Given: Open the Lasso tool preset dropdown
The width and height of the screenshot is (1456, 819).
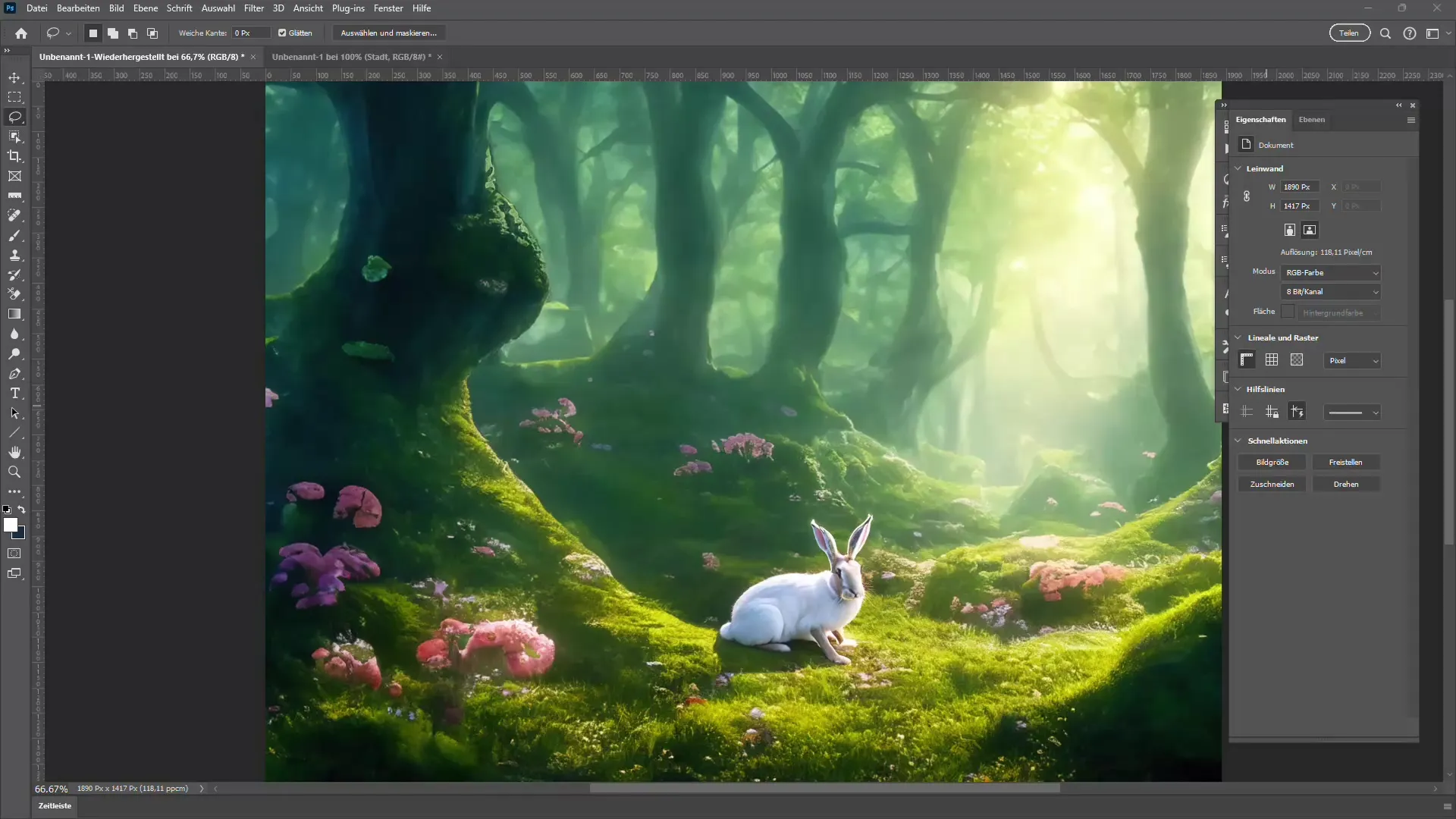Looking at the screenshot, I should click(x=69, y=33).
